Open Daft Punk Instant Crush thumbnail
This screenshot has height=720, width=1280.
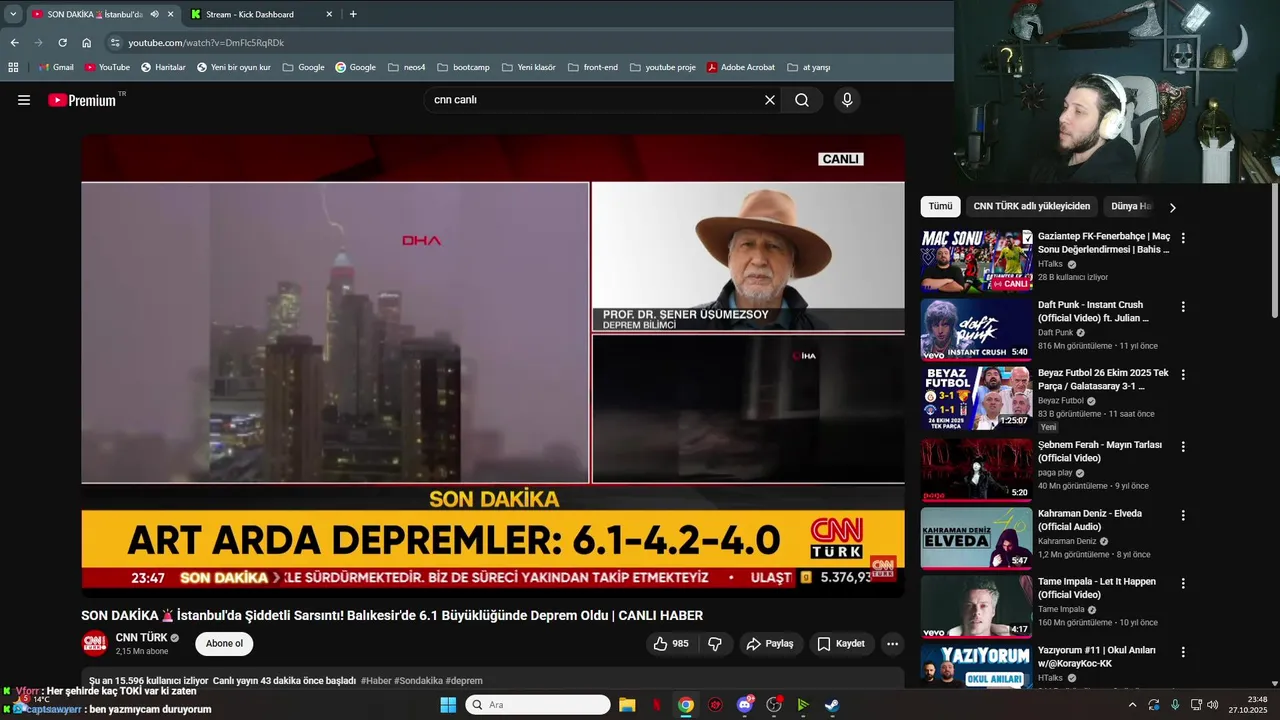tap(976, 329)
